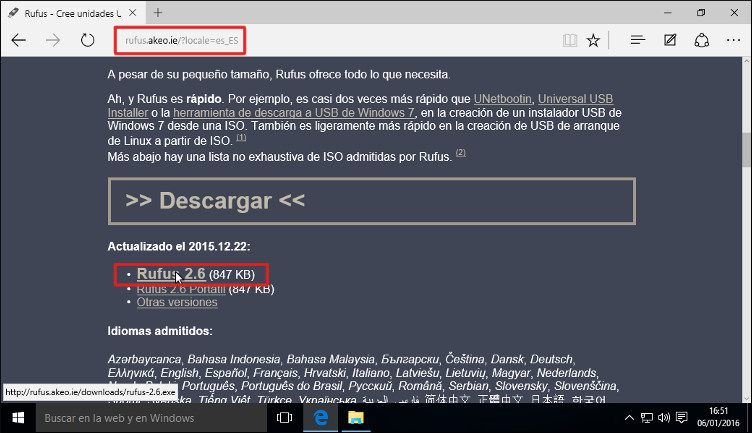Open the Universal USB Installer link

576,99
